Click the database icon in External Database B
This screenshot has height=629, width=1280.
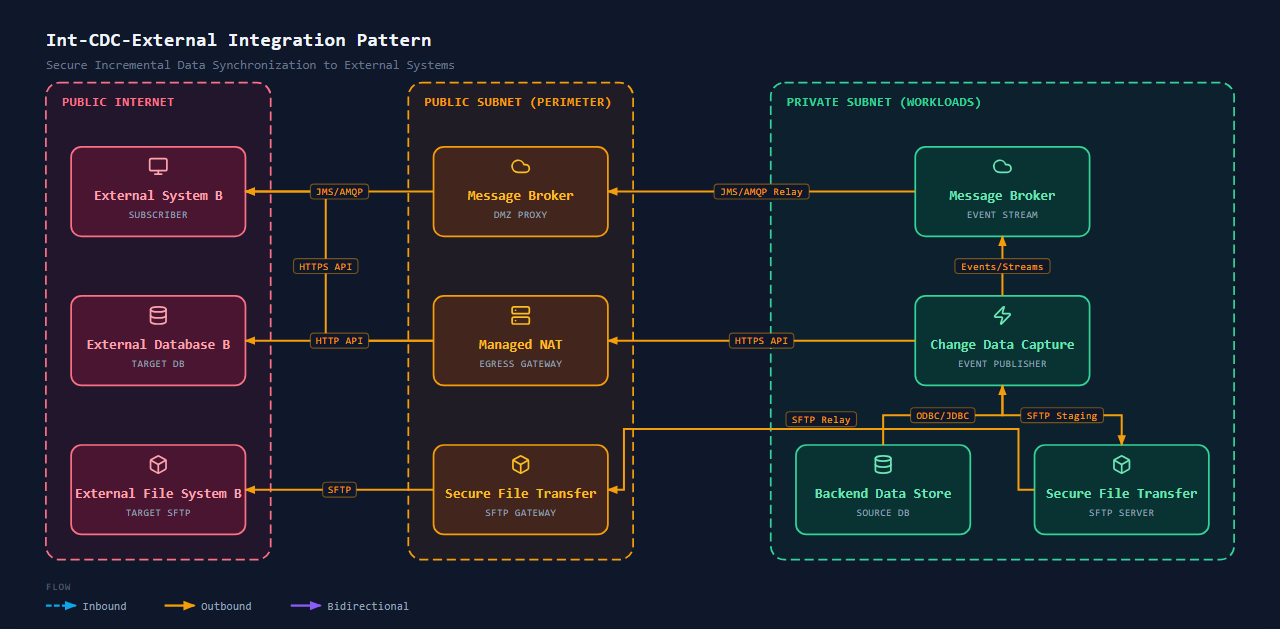point(158,316)
